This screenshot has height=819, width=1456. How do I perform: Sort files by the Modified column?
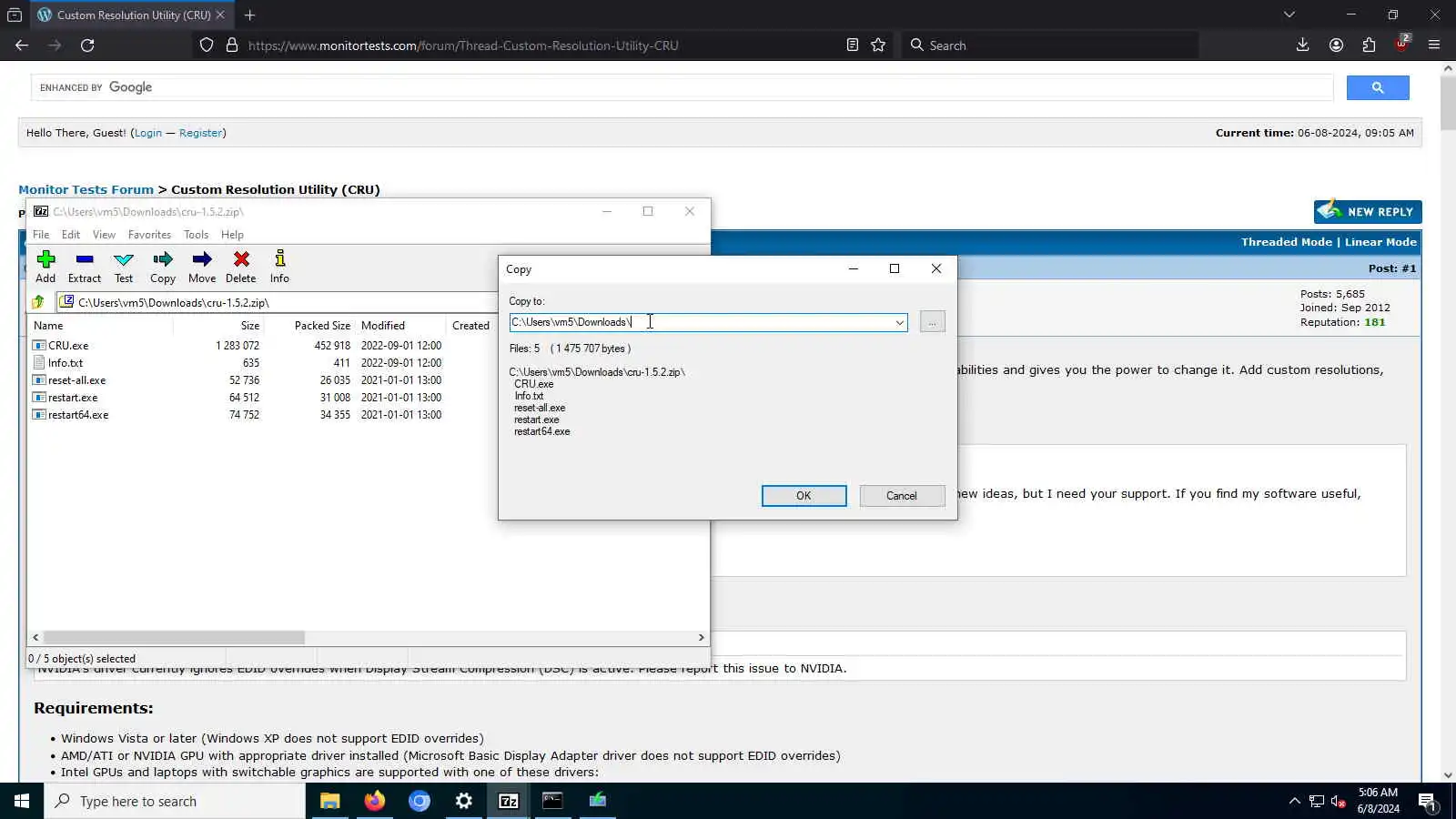click(x=400, y=326)
